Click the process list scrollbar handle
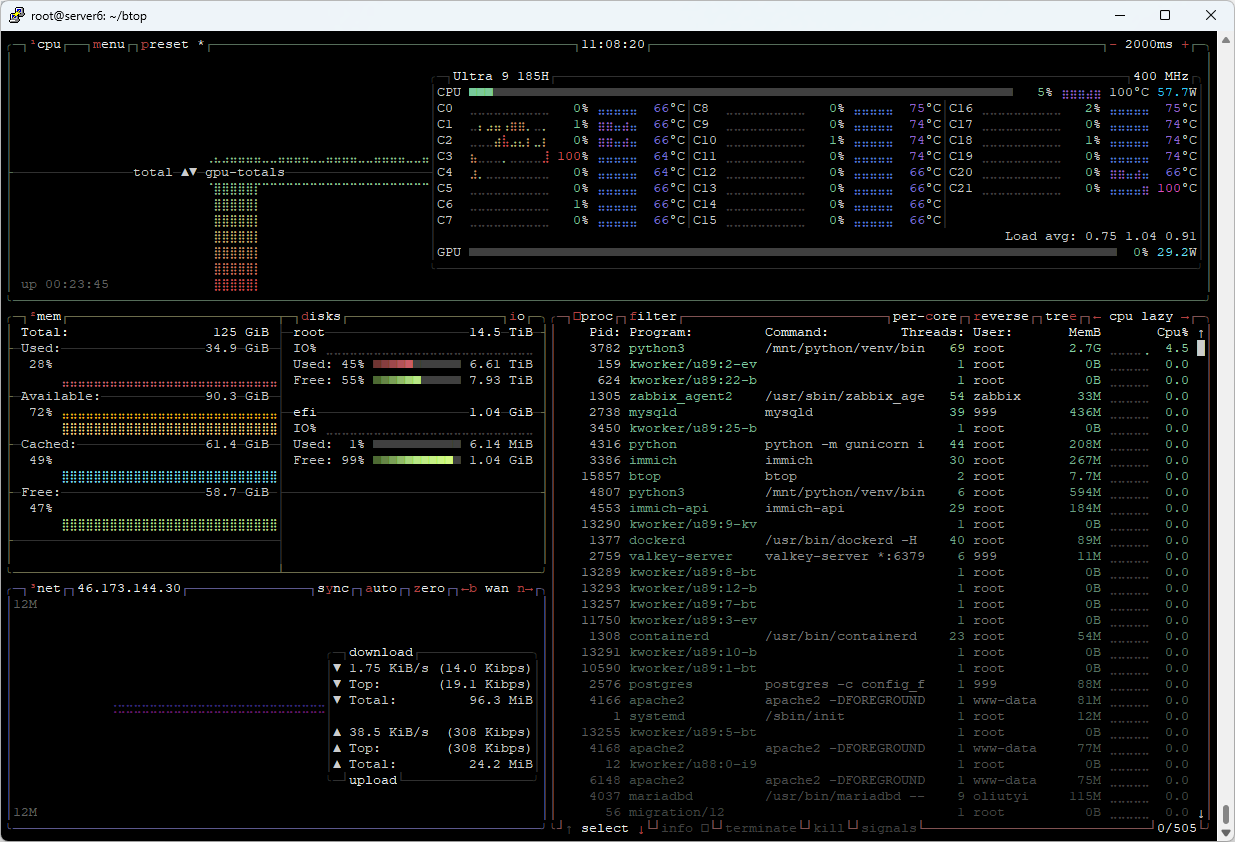Screen dimensions: 1235x842 [x=1201, y=348]
